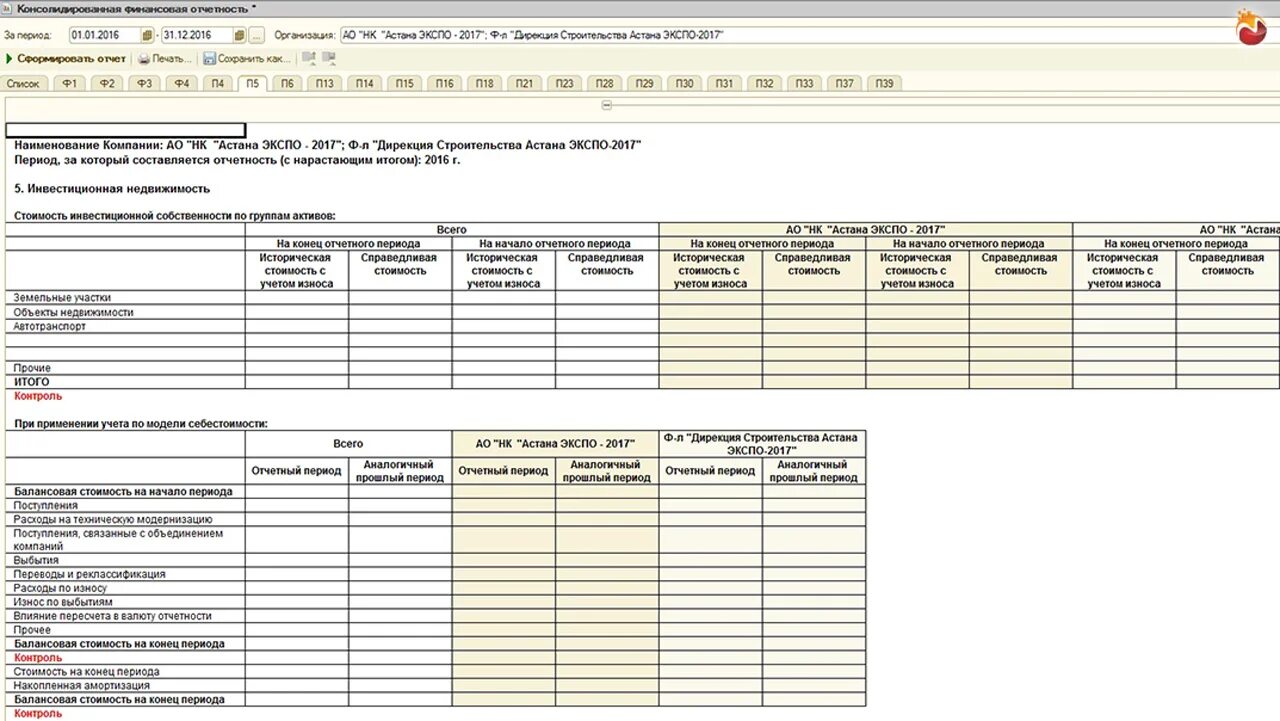This screenshot has width=1280, height=721.
Task: Click the row label Земельные участки
Action: click(62, 298)
